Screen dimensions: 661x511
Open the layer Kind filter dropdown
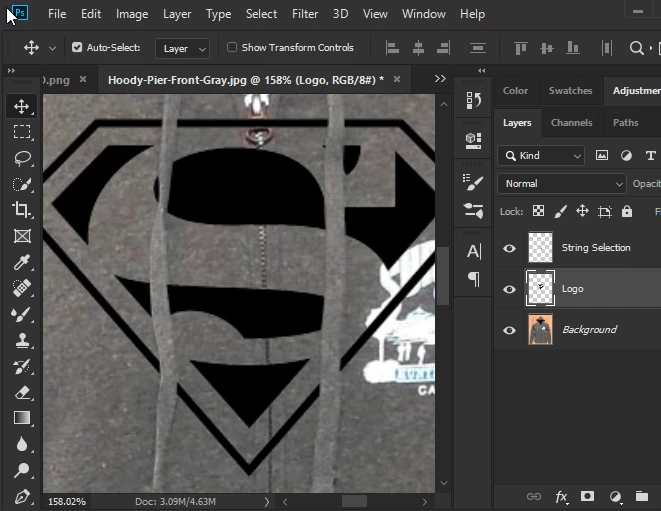pos(541,156)
